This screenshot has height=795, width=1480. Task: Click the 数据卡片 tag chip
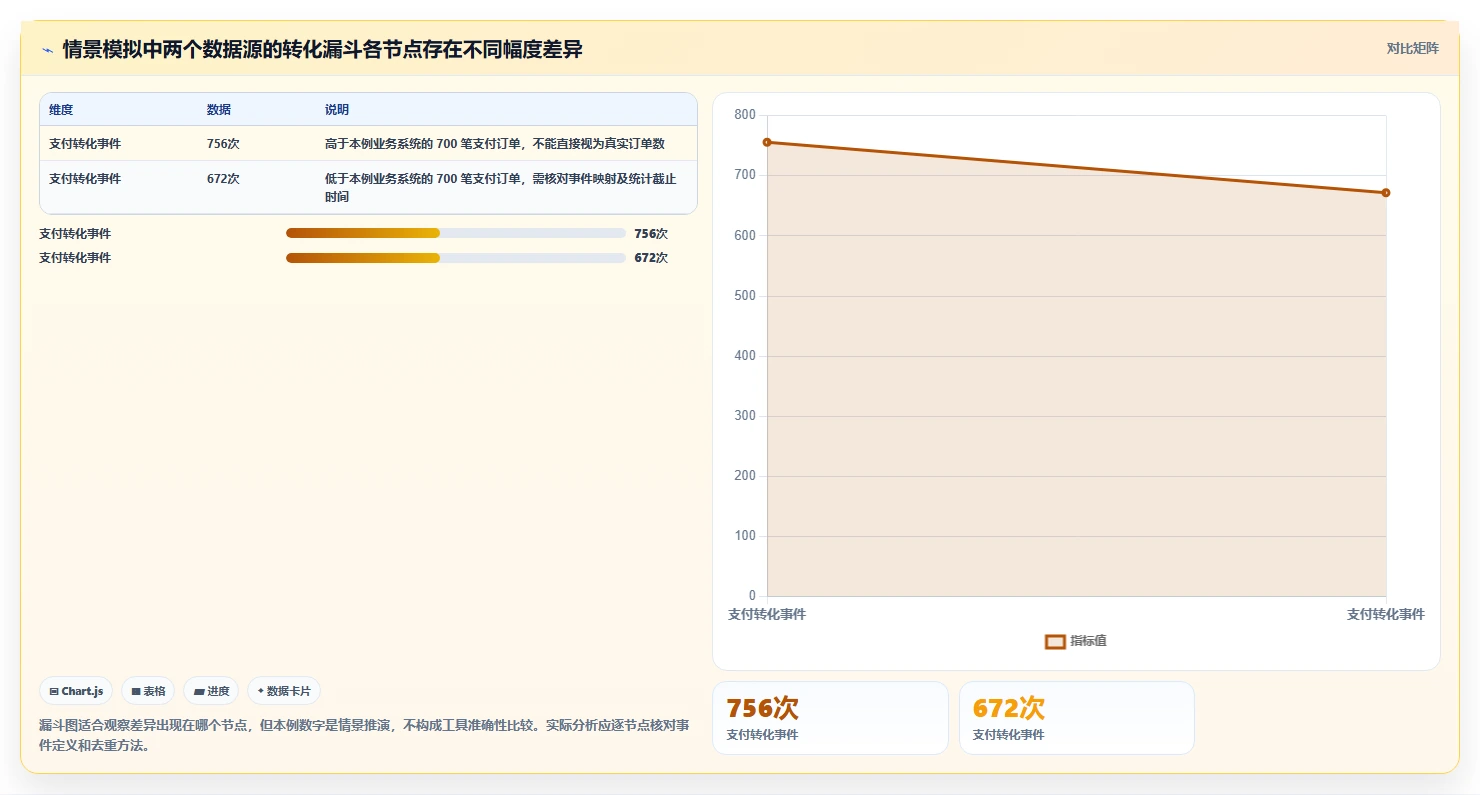click(284, 691)
